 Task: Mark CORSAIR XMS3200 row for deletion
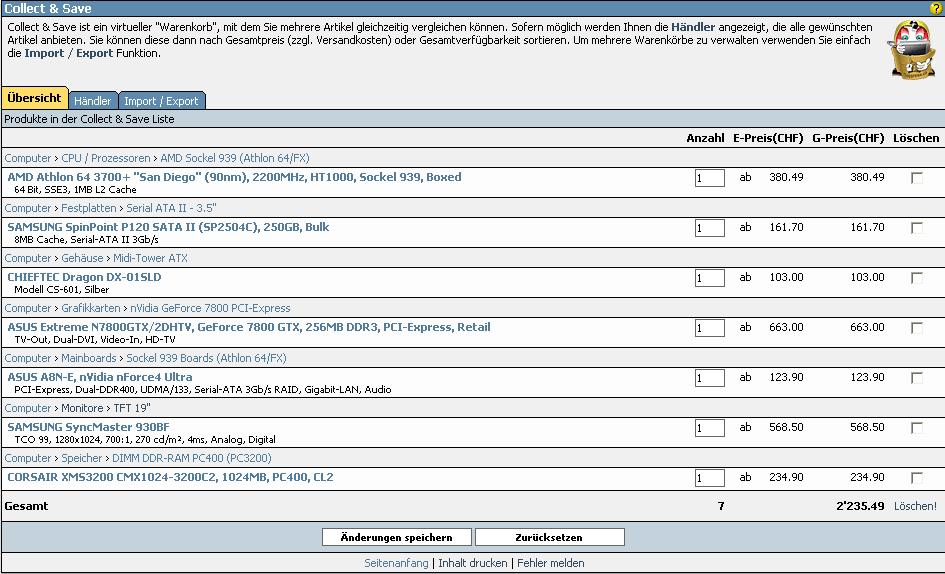pyautogui.click(x=916, y=478)
